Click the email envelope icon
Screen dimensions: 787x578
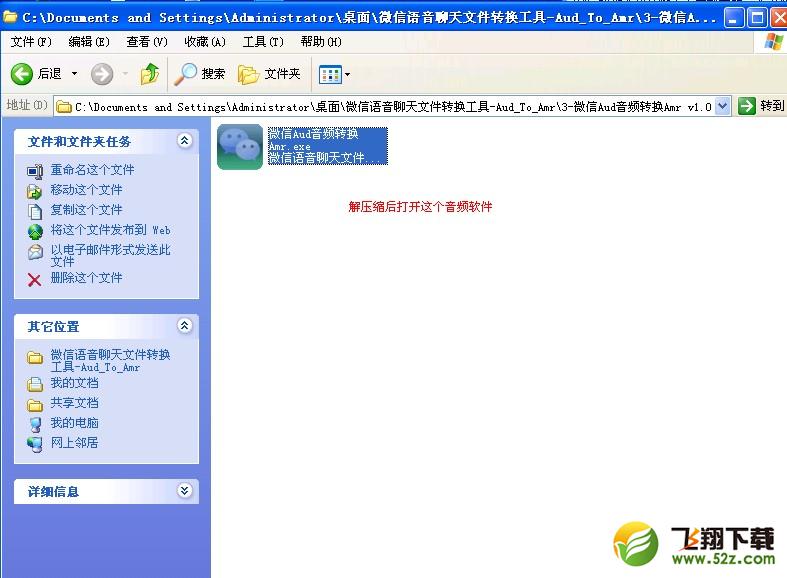pyautogui.click(x=35, y=251)
